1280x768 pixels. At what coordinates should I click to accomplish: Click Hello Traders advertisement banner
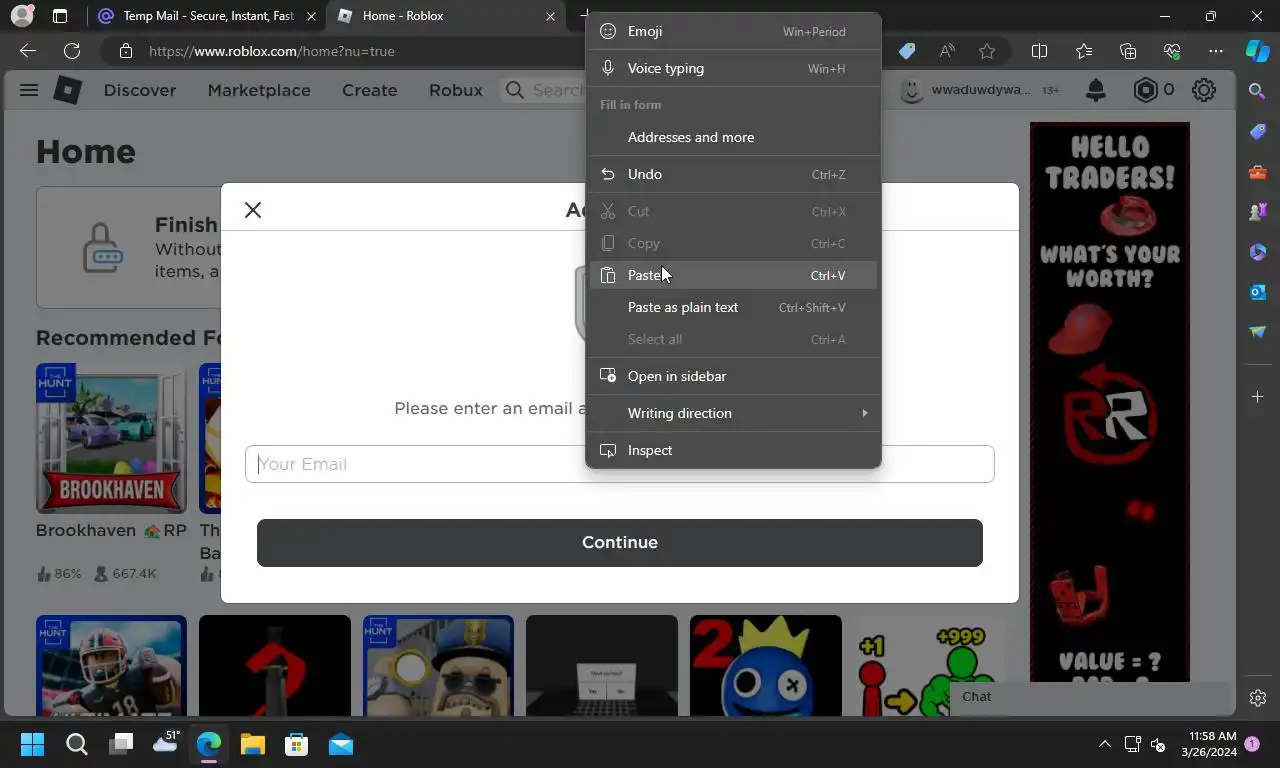pos(1110,402)
